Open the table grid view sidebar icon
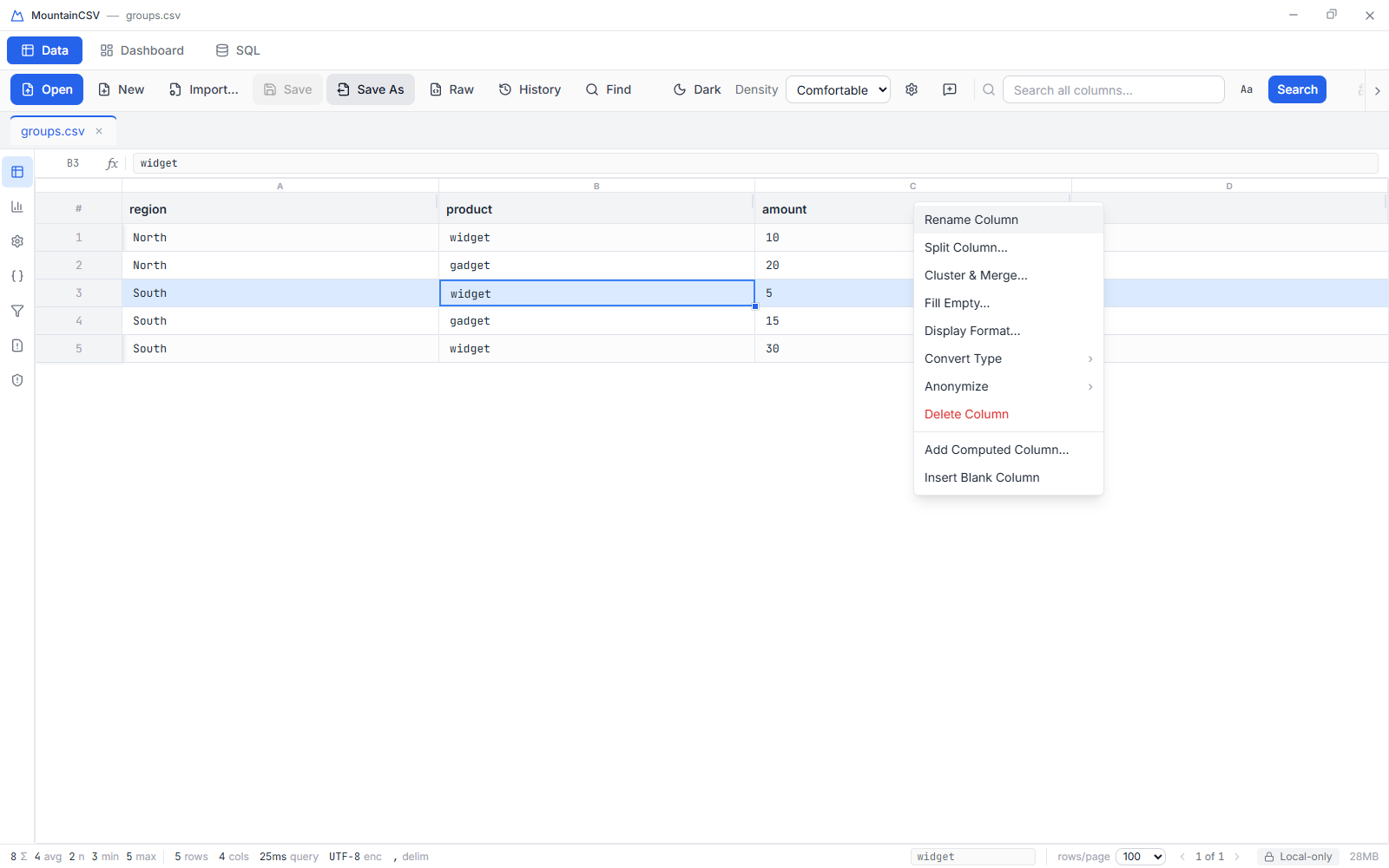Image resolution: width=1389 pixels, height=868 pixels. (17, 172)
